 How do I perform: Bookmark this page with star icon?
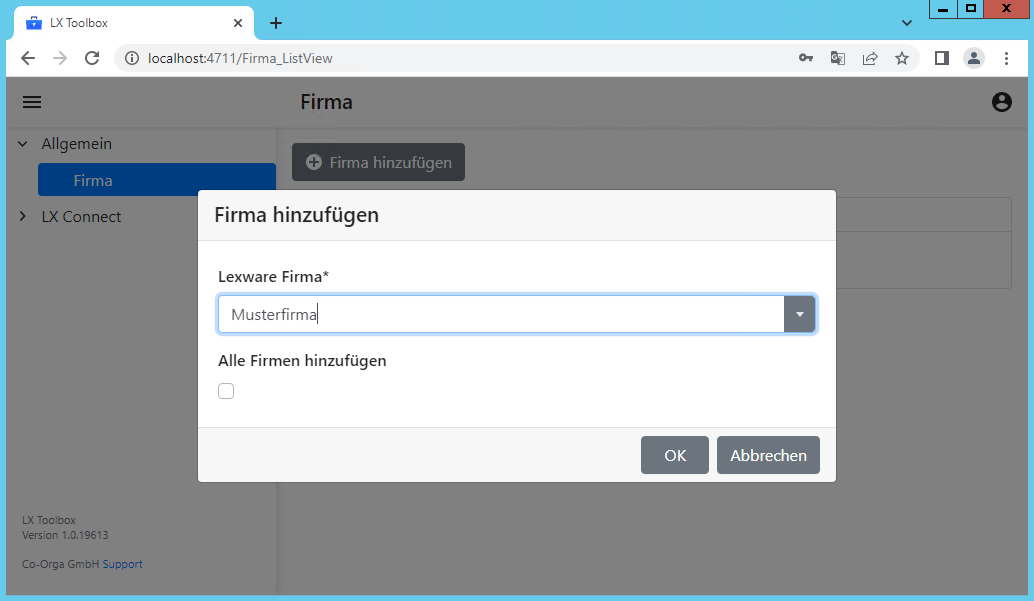pos(902,58)
